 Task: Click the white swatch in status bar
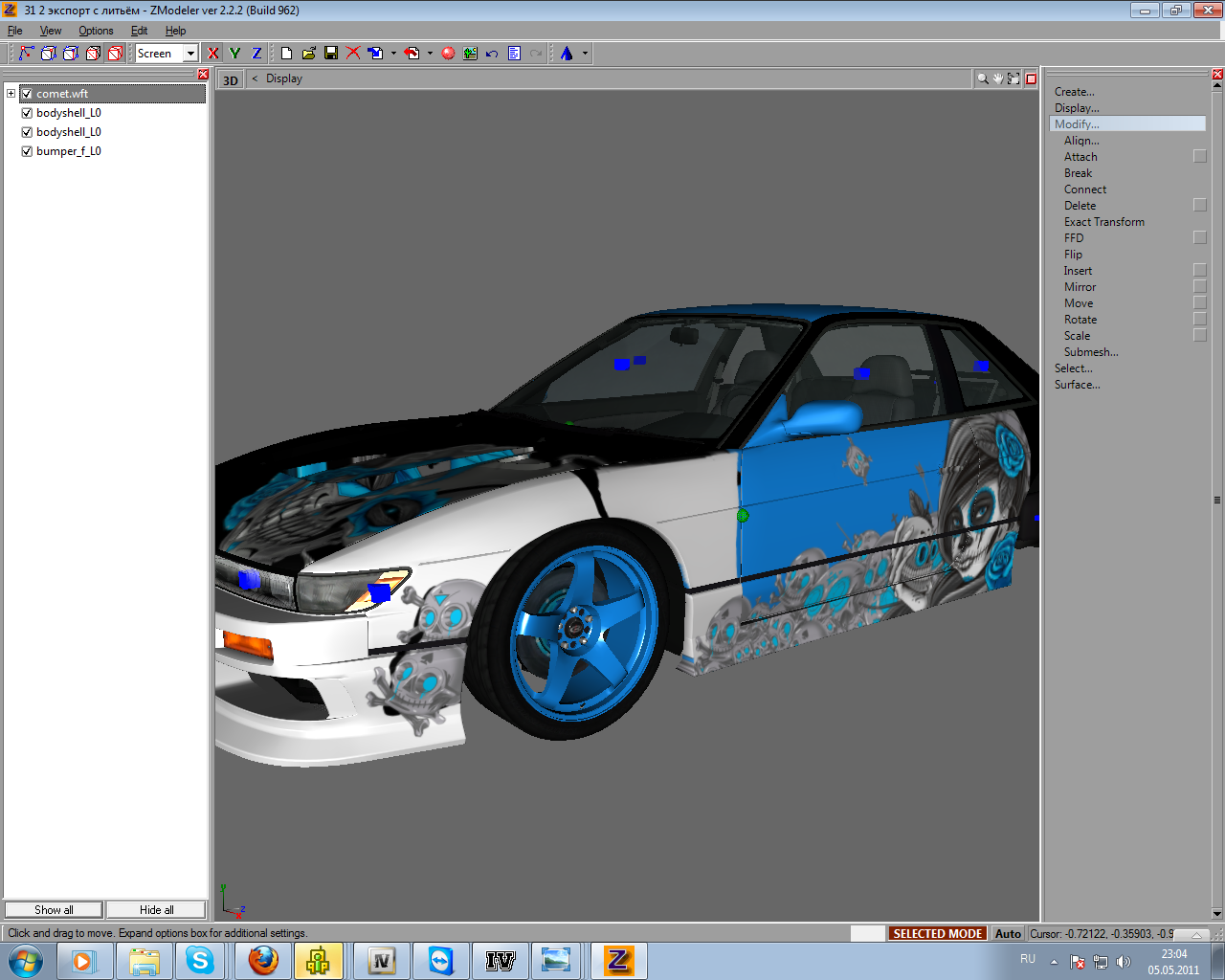pos(867,933)
